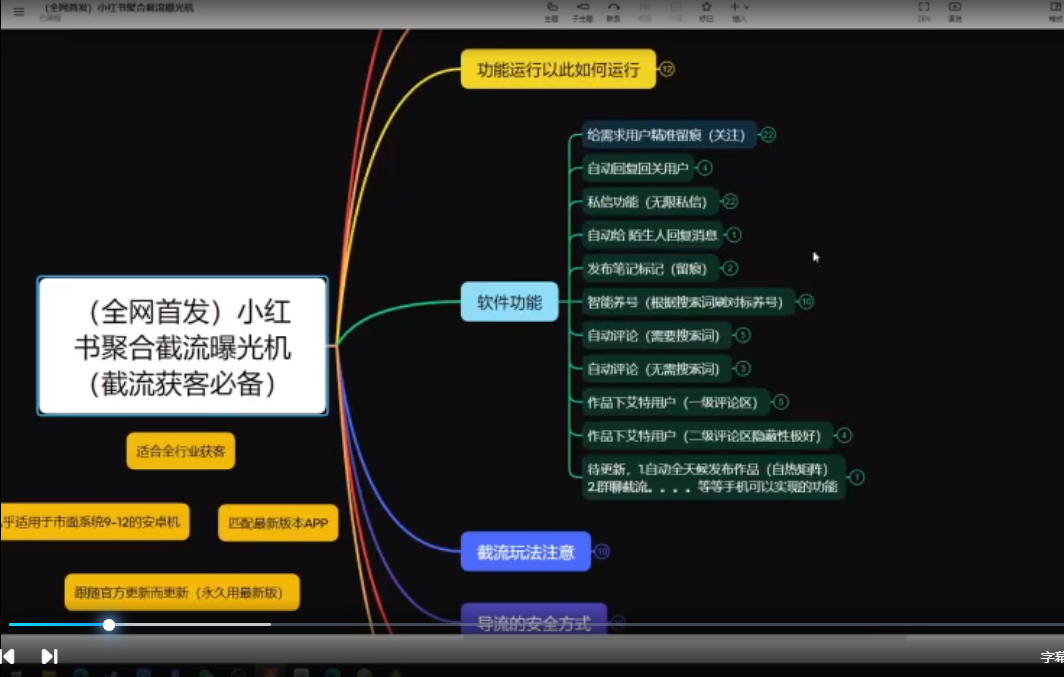Expand the 自动评论（无需搜索词） count badge
The width and height of the screenshot is (1064, 677).
pyautogui.click(x=743, y=368)
